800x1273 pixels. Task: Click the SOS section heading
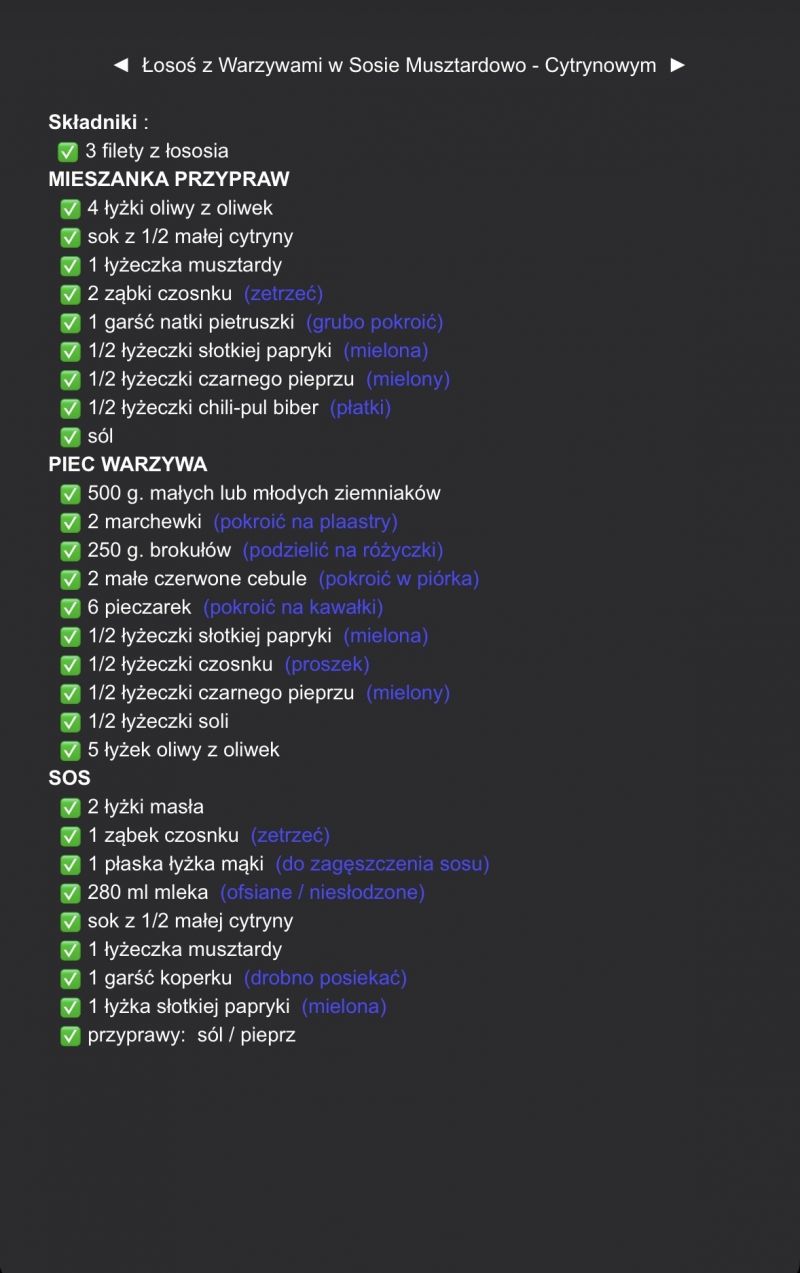[69, 778]
